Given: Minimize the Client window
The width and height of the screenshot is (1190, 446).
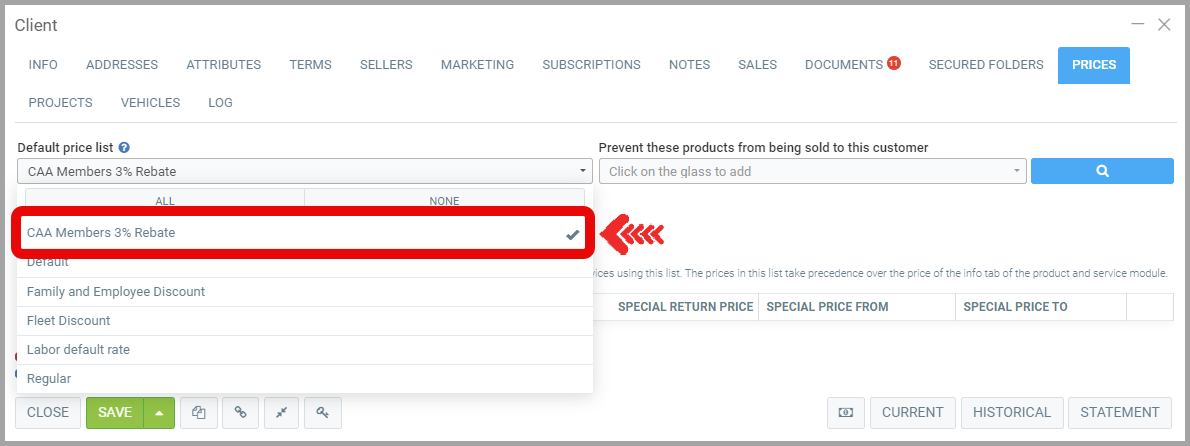Looking at the screenshot, I should tap(1138, 24).
